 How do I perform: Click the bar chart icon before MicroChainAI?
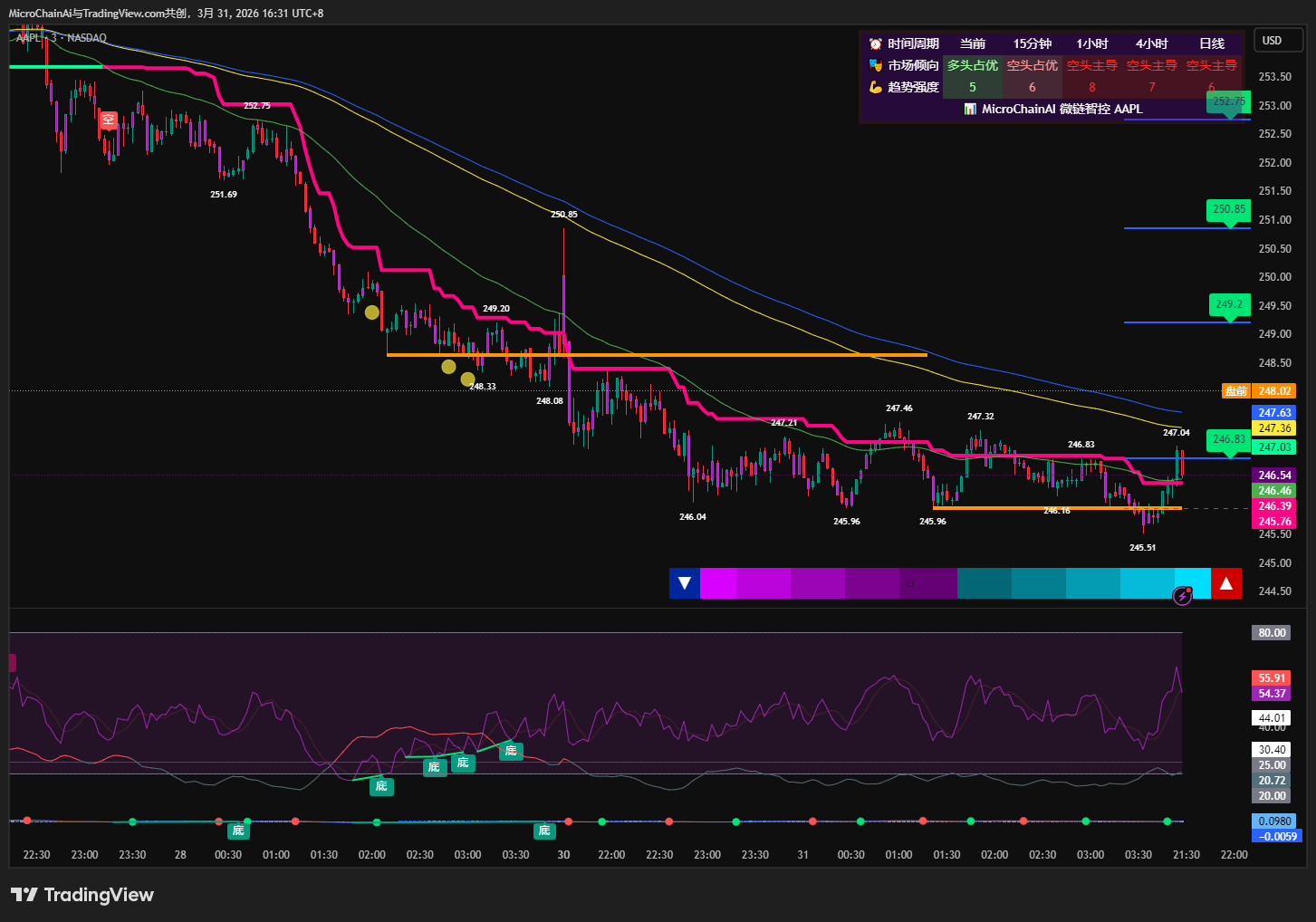tap(970, 109)
